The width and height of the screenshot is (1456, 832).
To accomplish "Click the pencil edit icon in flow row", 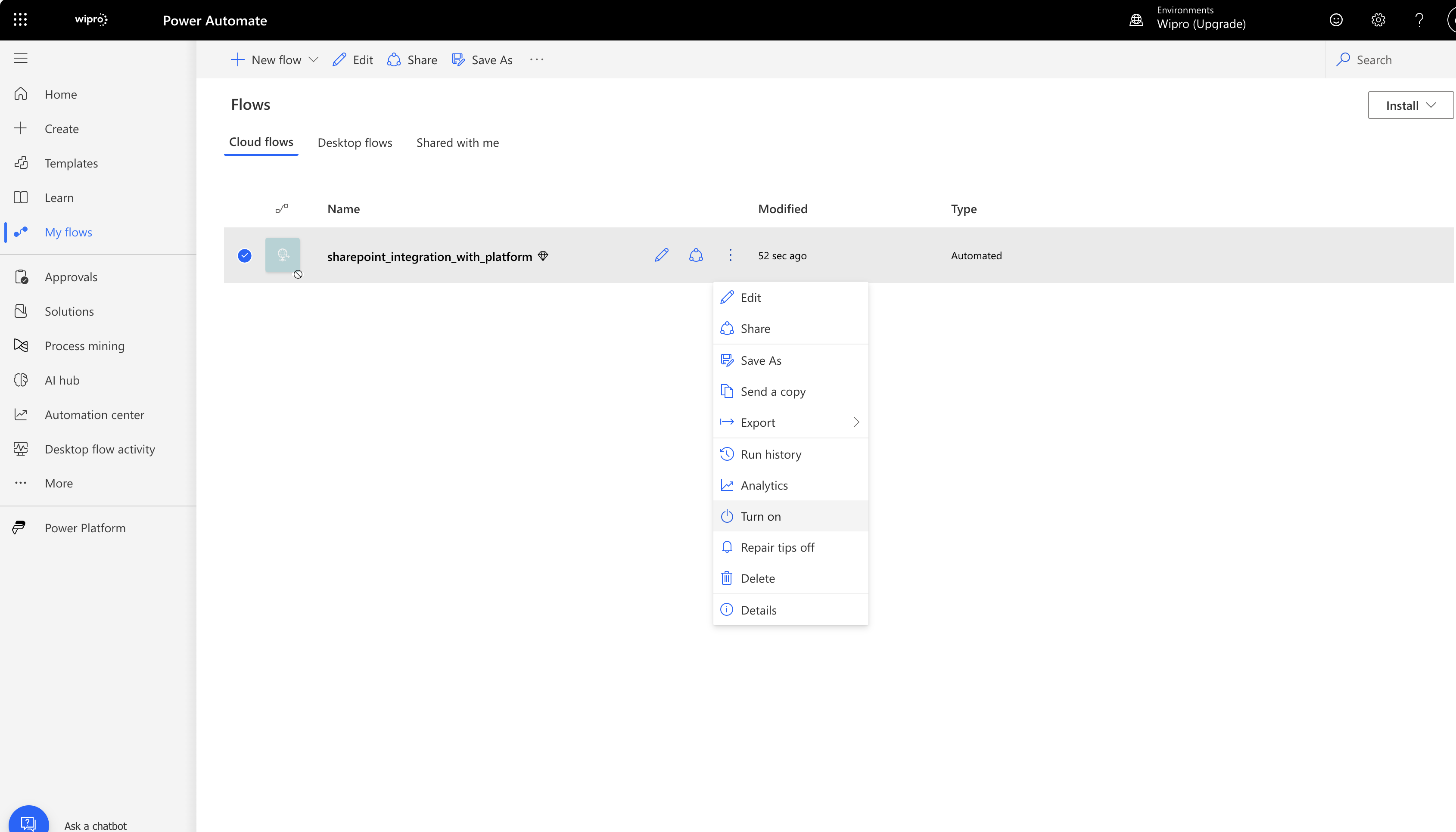I will pyautogui.click(x=662, y=255).
